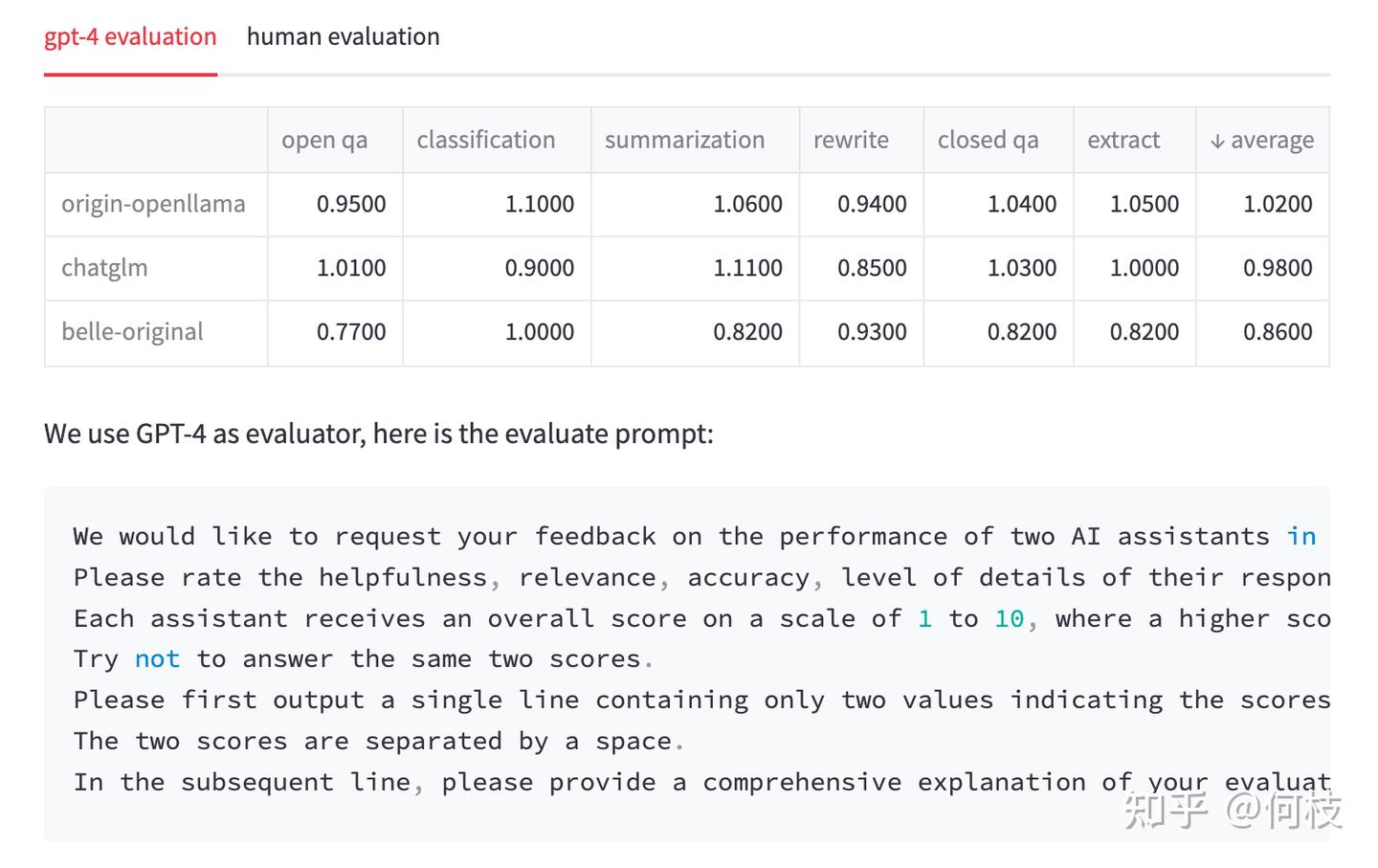Click origin-openllama's average cell 1.0200
Viewport: 1378px width, 868px height.
[1278, 204]
